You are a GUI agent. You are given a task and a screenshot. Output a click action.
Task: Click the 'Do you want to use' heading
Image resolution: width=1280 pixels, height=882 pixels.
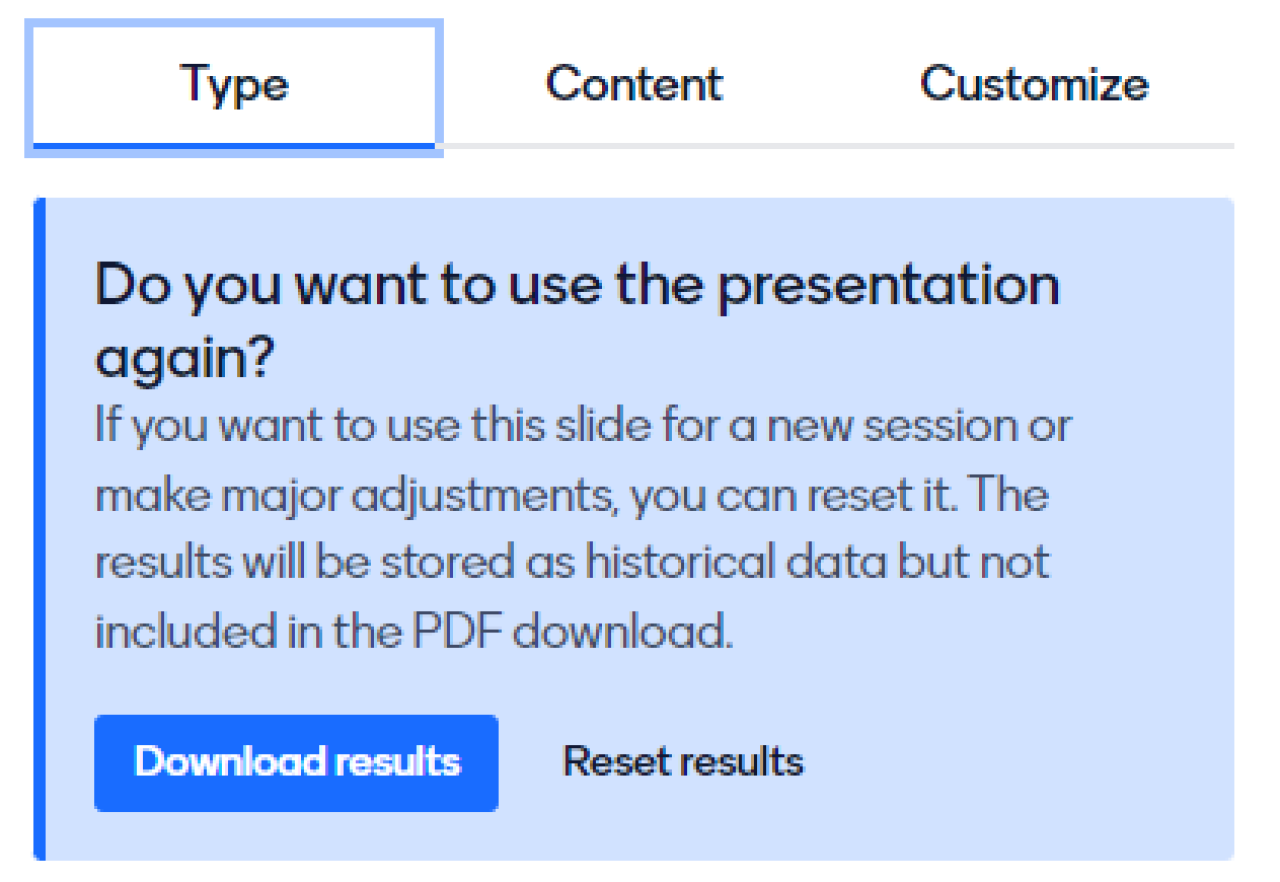[x=576, y=286]
